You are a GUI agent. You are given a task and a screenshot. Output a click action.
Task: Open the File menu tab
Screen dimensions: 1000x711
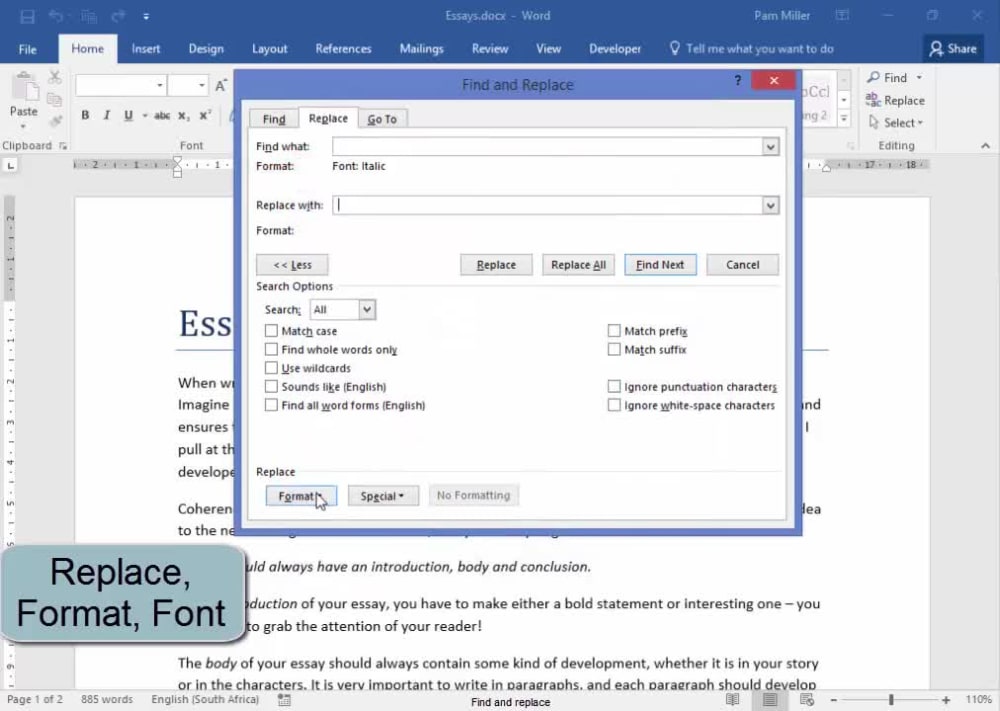click(x=27, y=49)
